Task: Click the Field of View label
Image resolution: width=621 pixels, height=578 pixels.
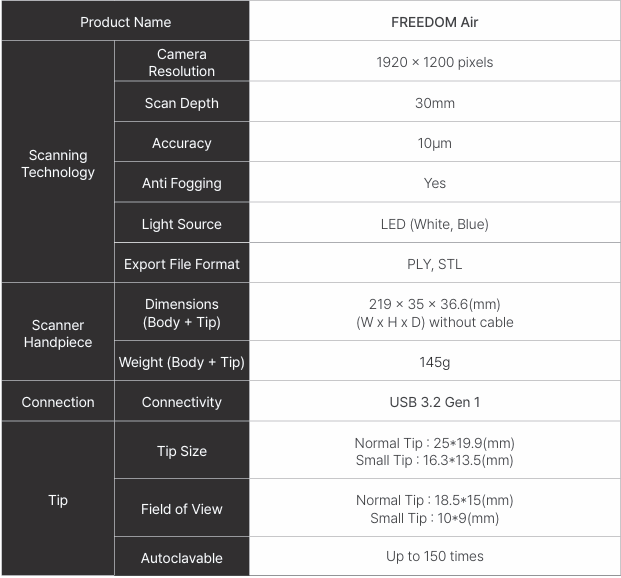Action: point(181,509)
